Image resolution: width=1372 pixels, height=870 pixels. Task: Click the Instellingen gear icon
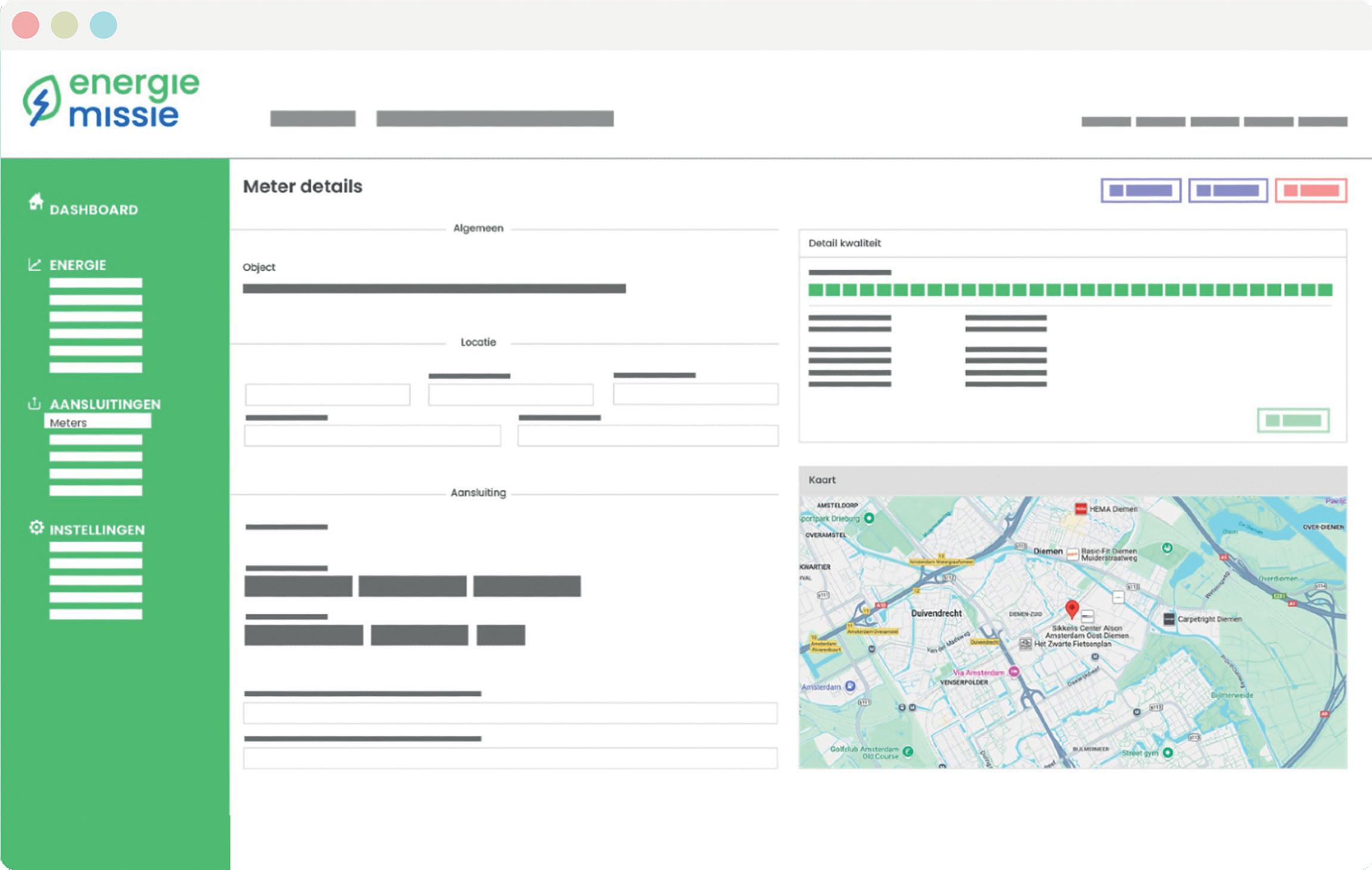[x=36, y=528]
